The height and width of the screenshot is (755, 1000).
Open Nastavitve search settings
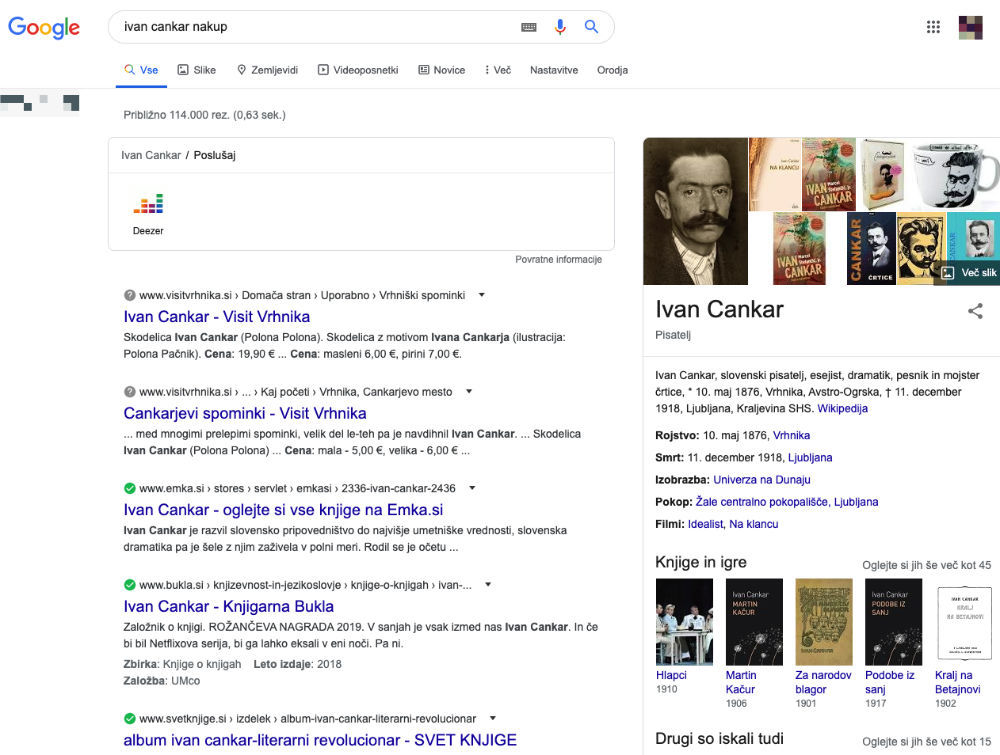[x=554, y=70]
